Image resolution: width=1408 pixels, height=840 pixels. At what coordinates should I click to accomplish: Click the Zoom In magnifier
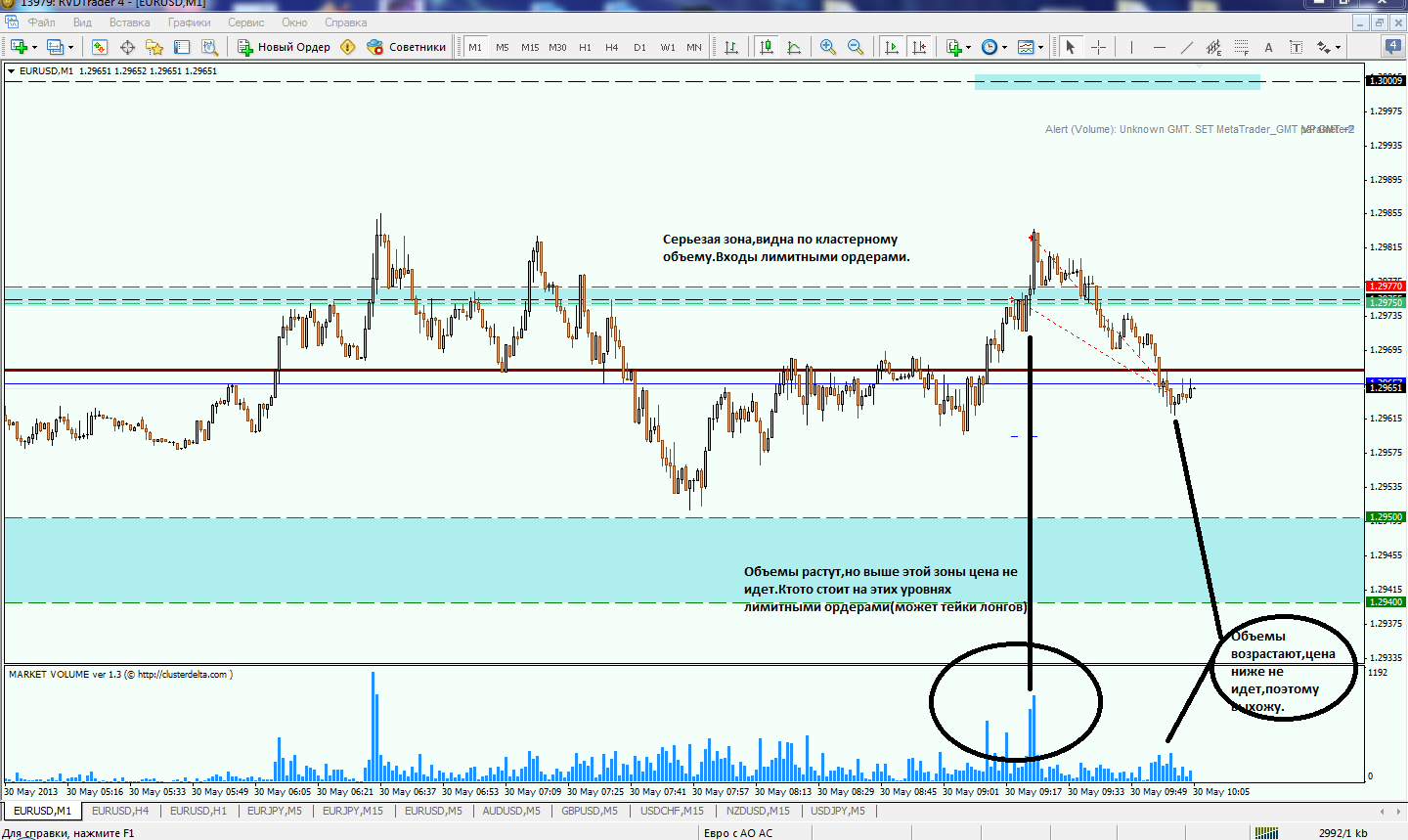coord(828,47)
